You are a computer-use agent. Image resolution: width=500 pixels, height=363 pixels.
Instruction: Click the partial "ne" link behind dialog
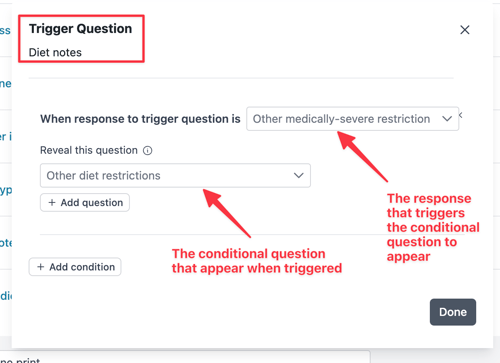click(5, 83)
